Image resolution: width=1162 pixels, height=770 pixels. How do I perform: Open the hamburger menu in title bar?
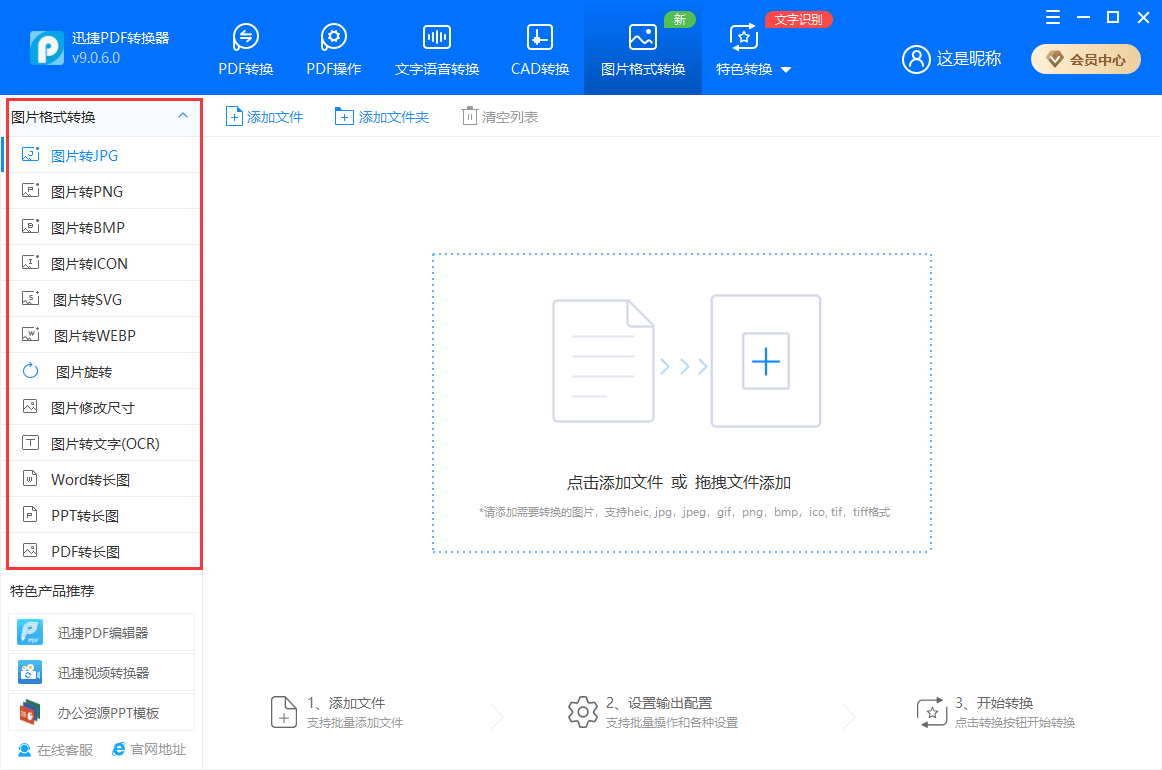1053,17
